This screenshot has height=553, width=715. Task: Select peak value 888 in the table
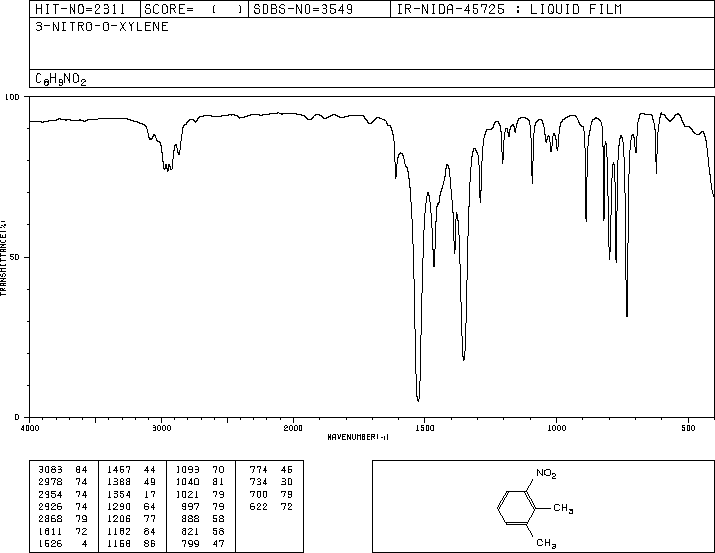click(191, 519)
